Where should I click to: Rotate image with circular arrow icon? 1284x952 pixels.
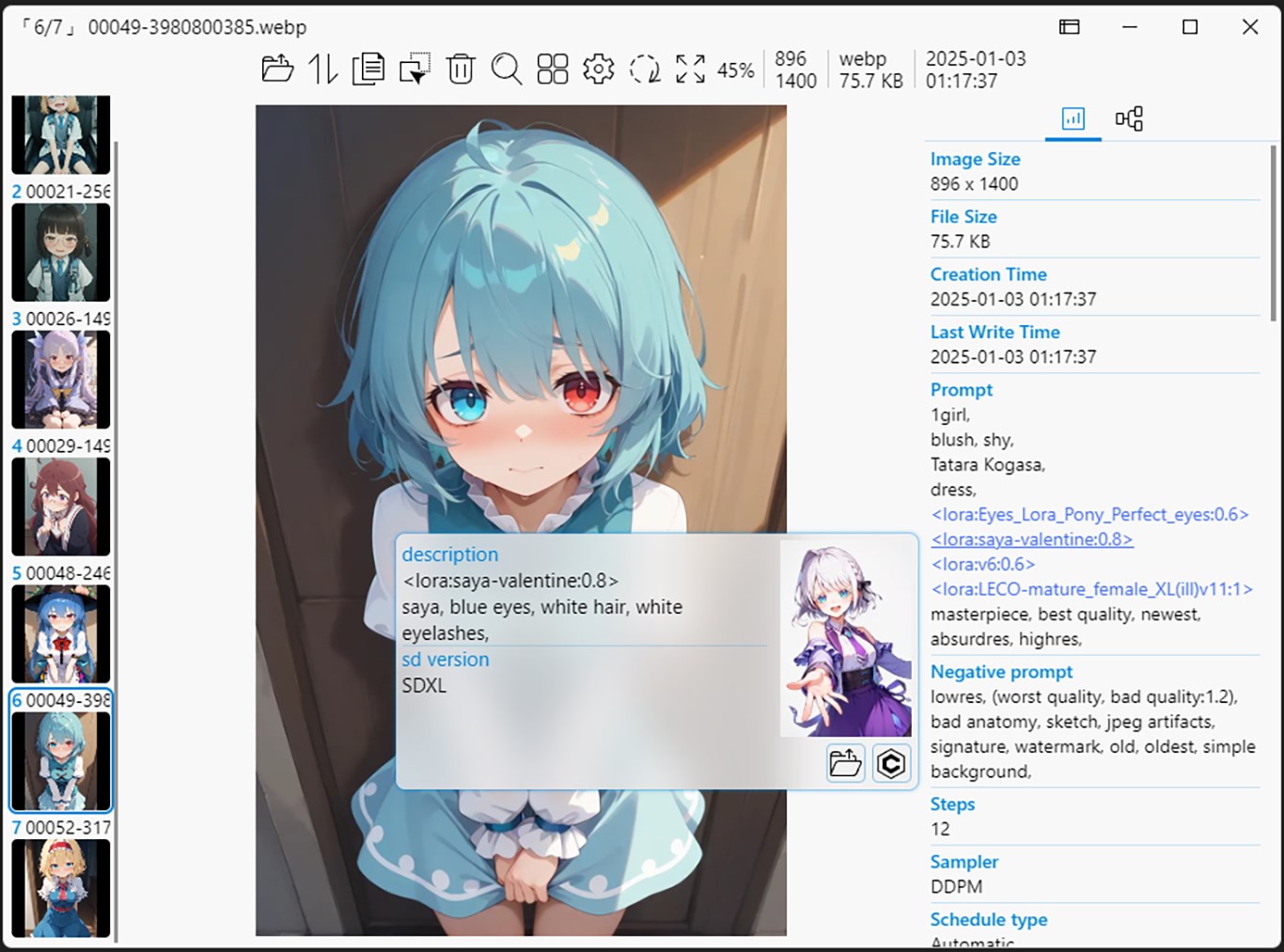click(x=645, y=69)
